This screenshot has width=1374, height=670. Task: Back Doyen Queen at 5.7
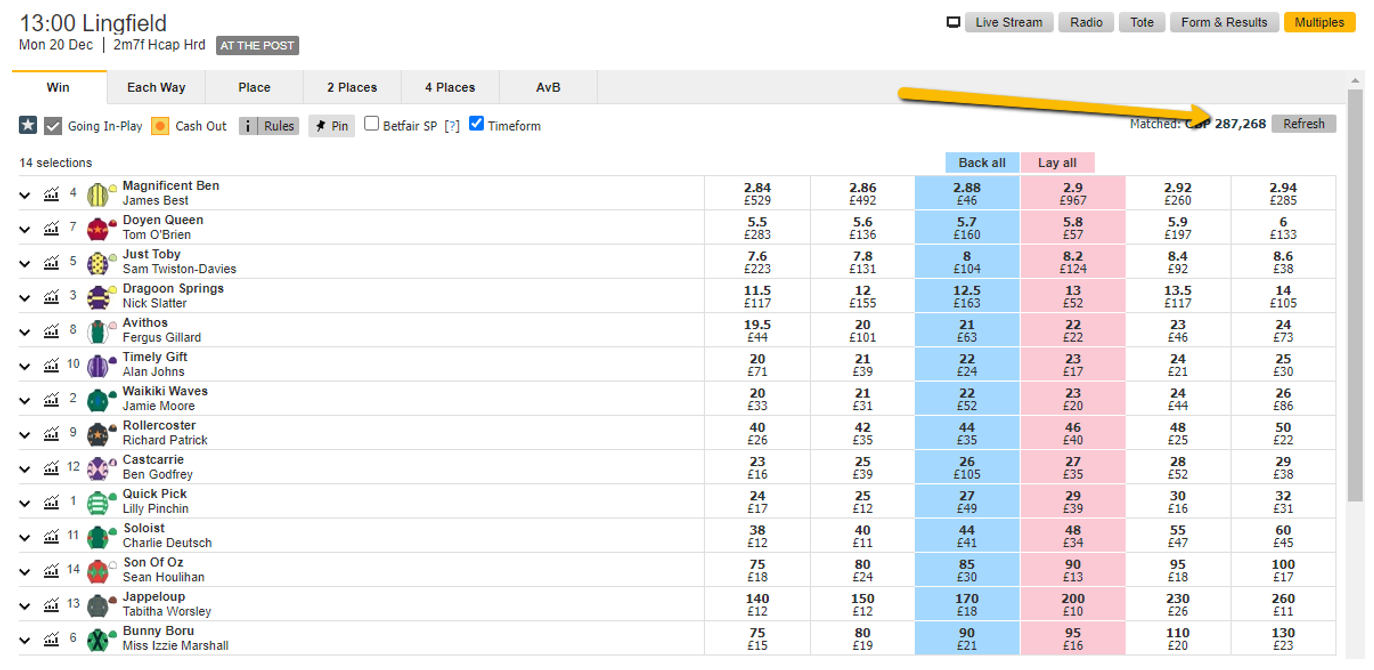click(967, 228)
